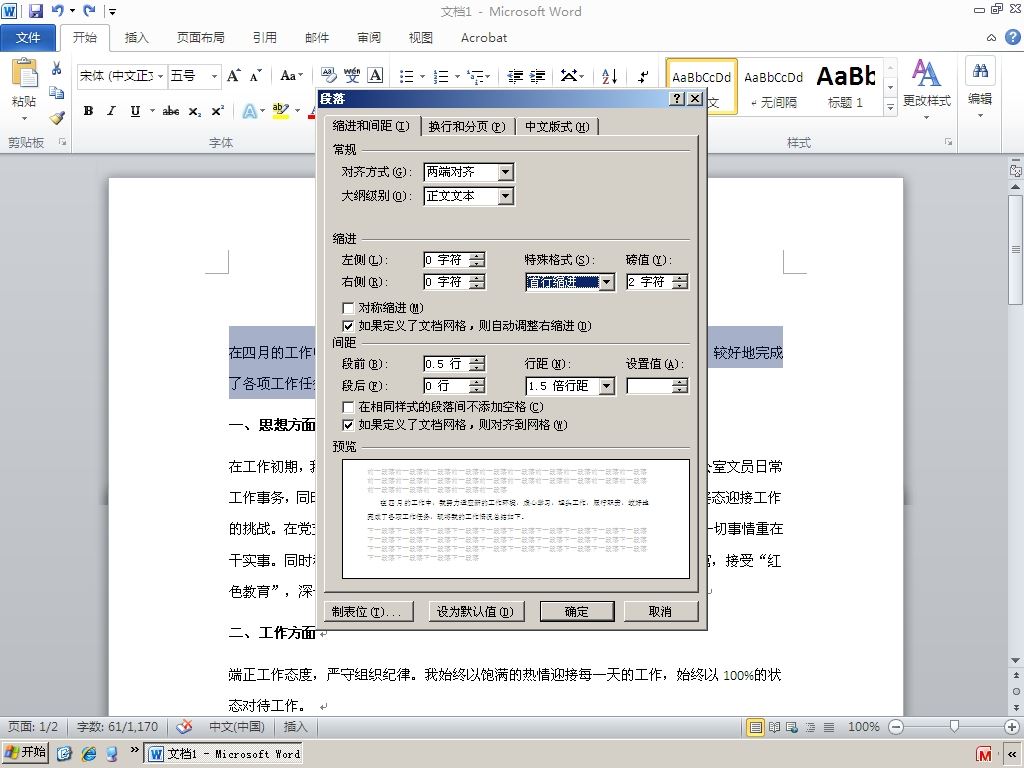
Task: Apply strikethrough formatting
Action: tap(171, 111)
